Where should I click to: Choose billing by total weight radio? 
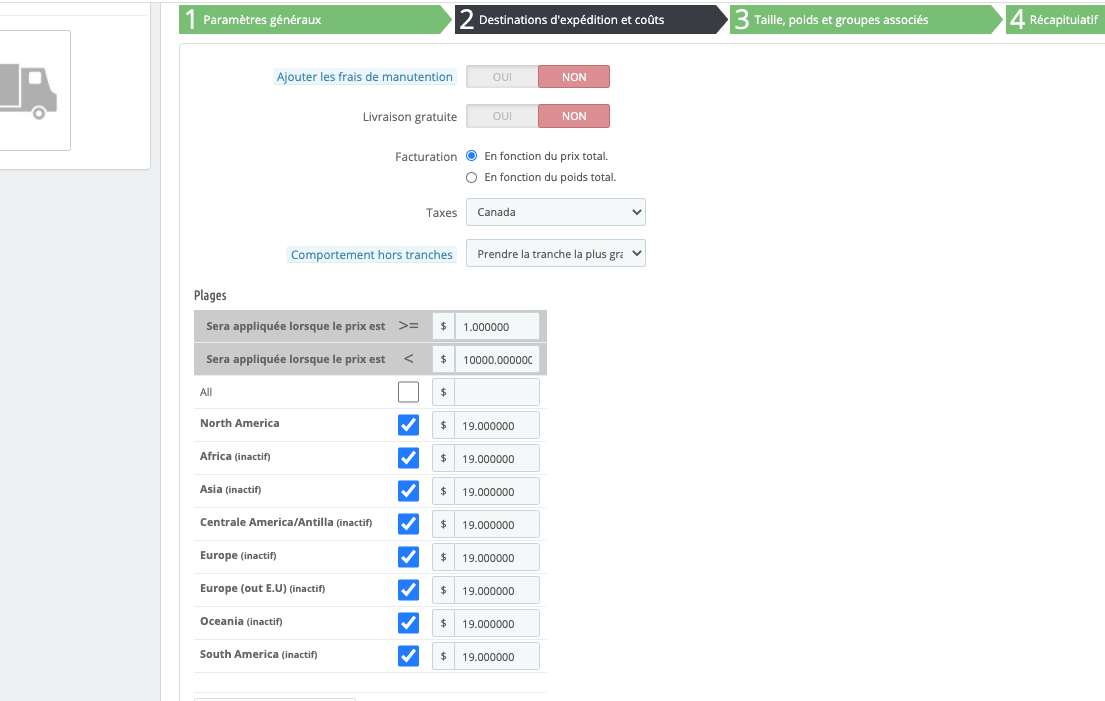[x=472, y=177]
